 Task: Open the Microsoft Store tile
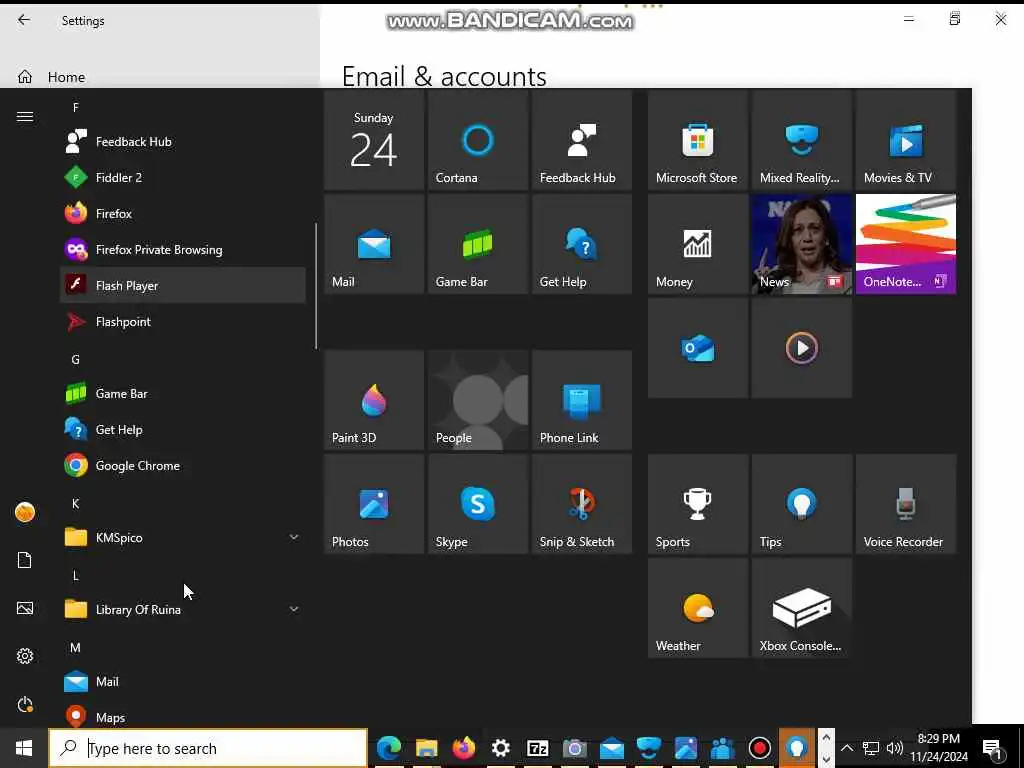tap(698, 140)
